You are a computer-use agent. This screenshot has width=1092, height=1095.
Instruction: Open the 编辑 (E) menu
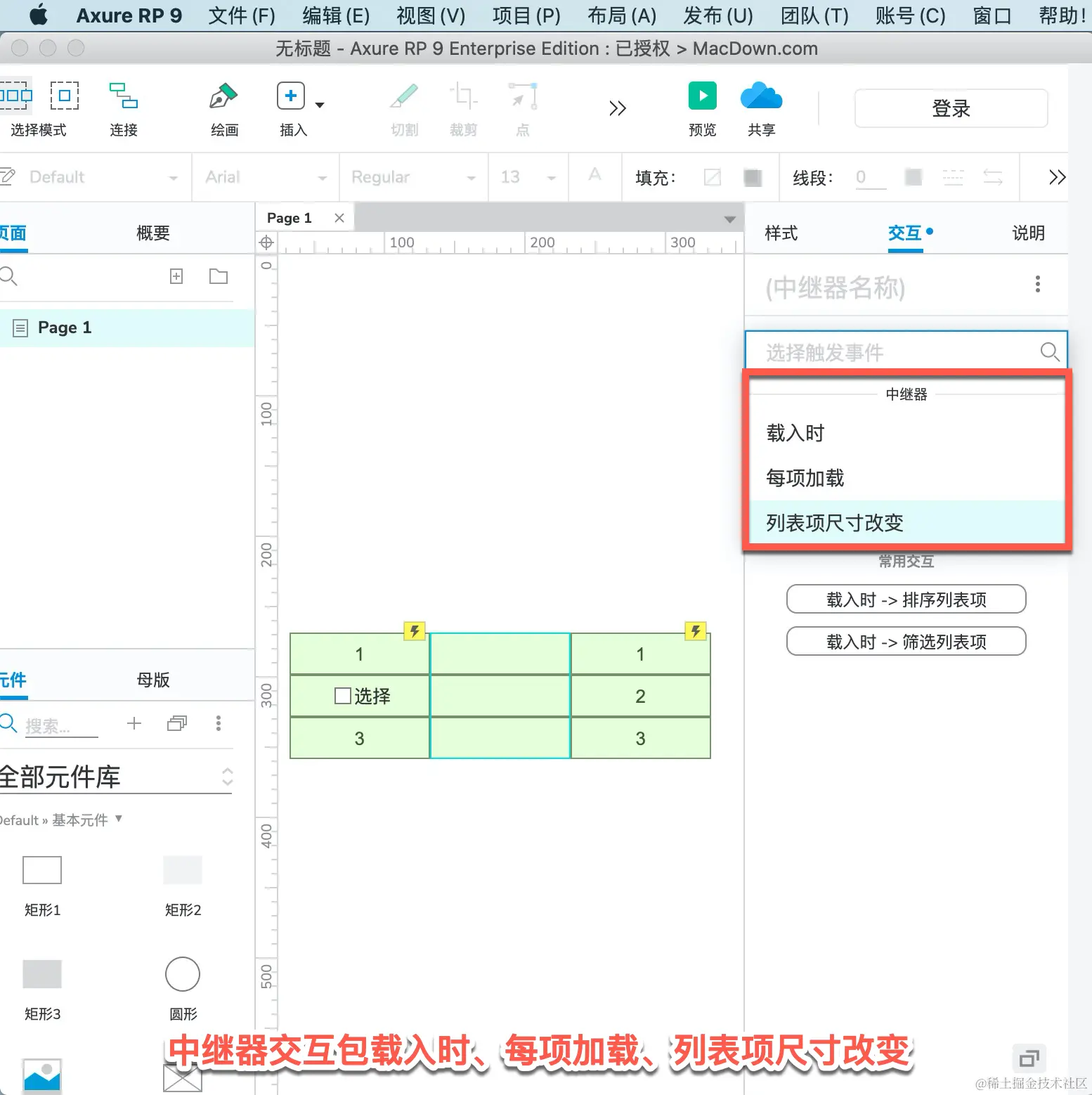[336, 15]
